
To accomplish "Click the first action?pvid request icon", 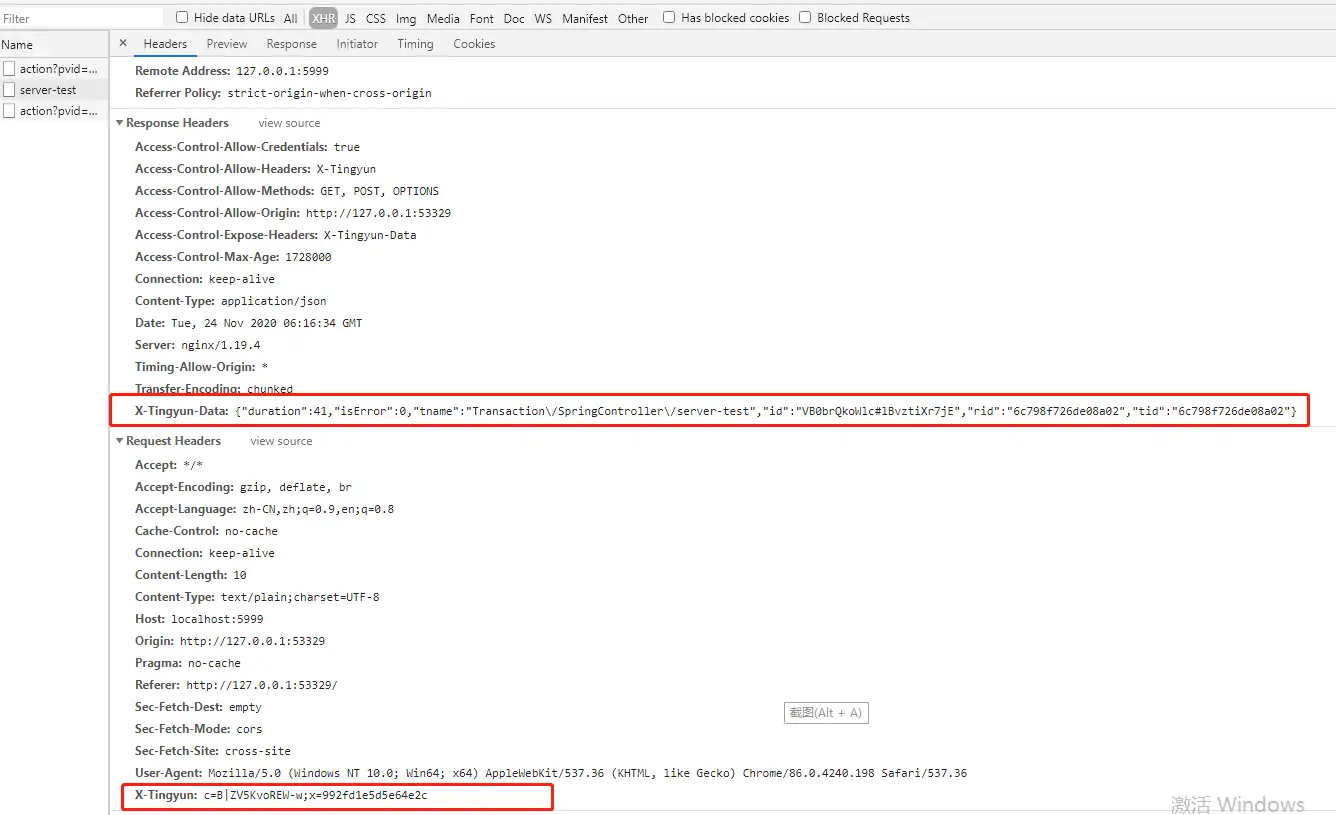I will (9, 69).
